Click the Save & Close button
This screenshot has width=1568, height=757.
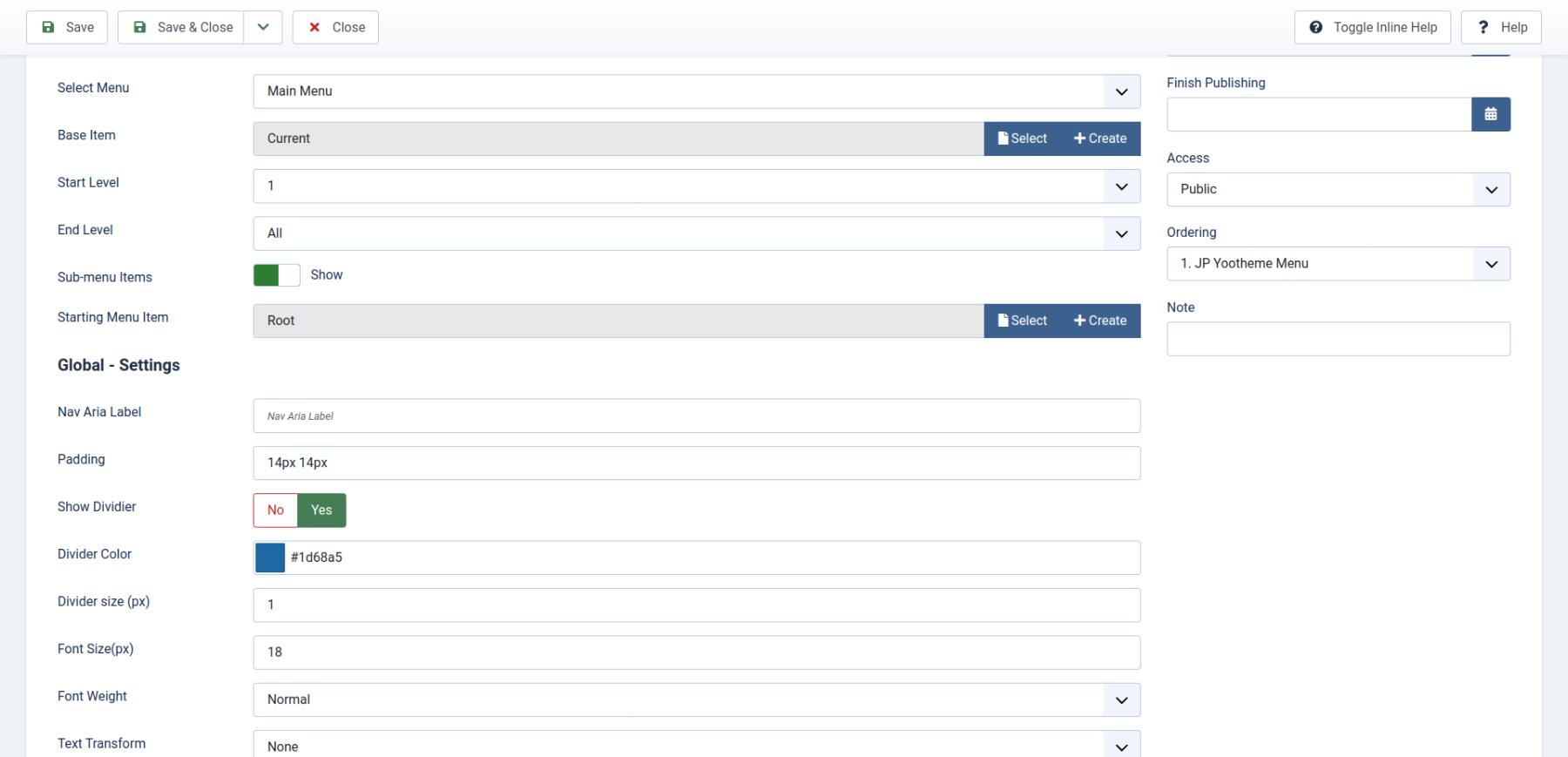tap(181, 27)
